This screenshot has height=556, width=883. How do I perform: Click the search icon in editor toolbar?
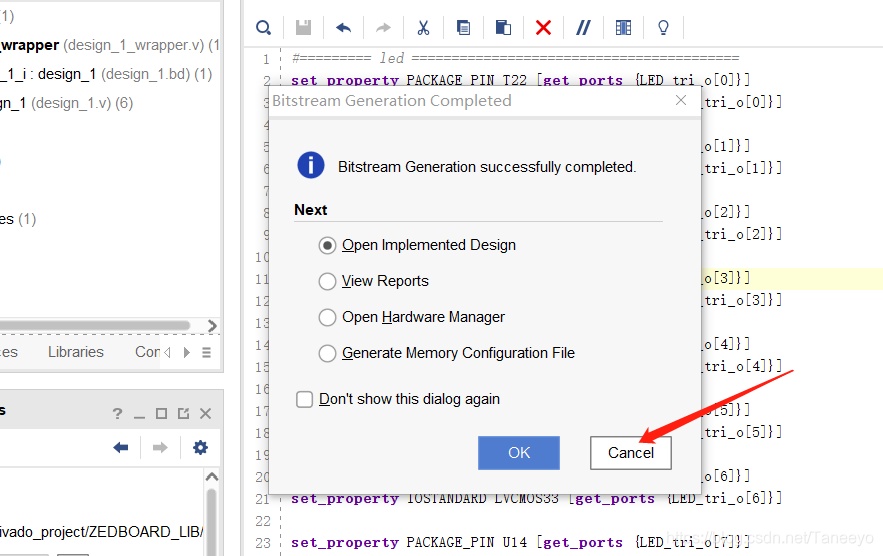pos(263,28)
